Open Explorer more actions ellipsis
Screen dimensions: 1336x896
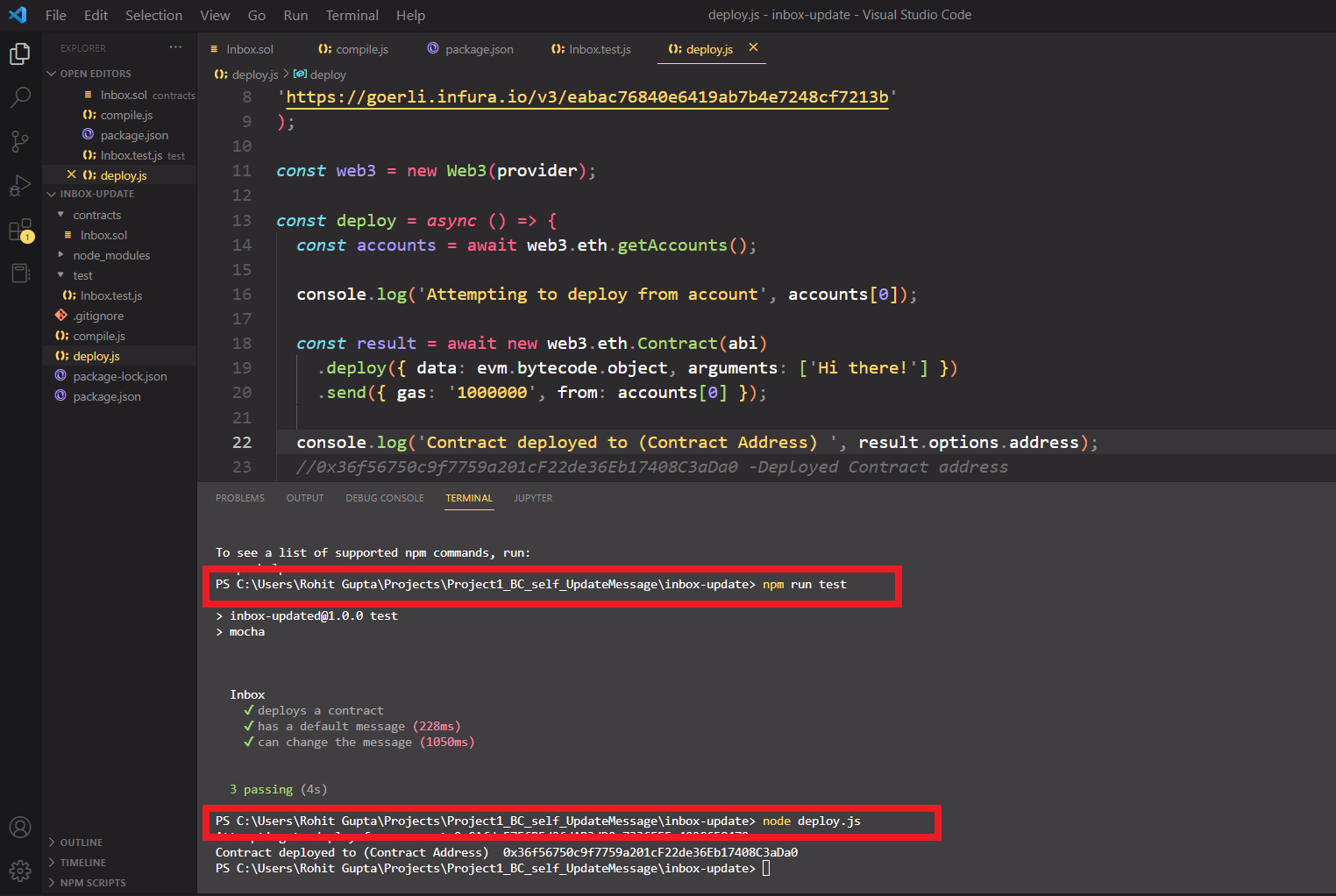176,47
